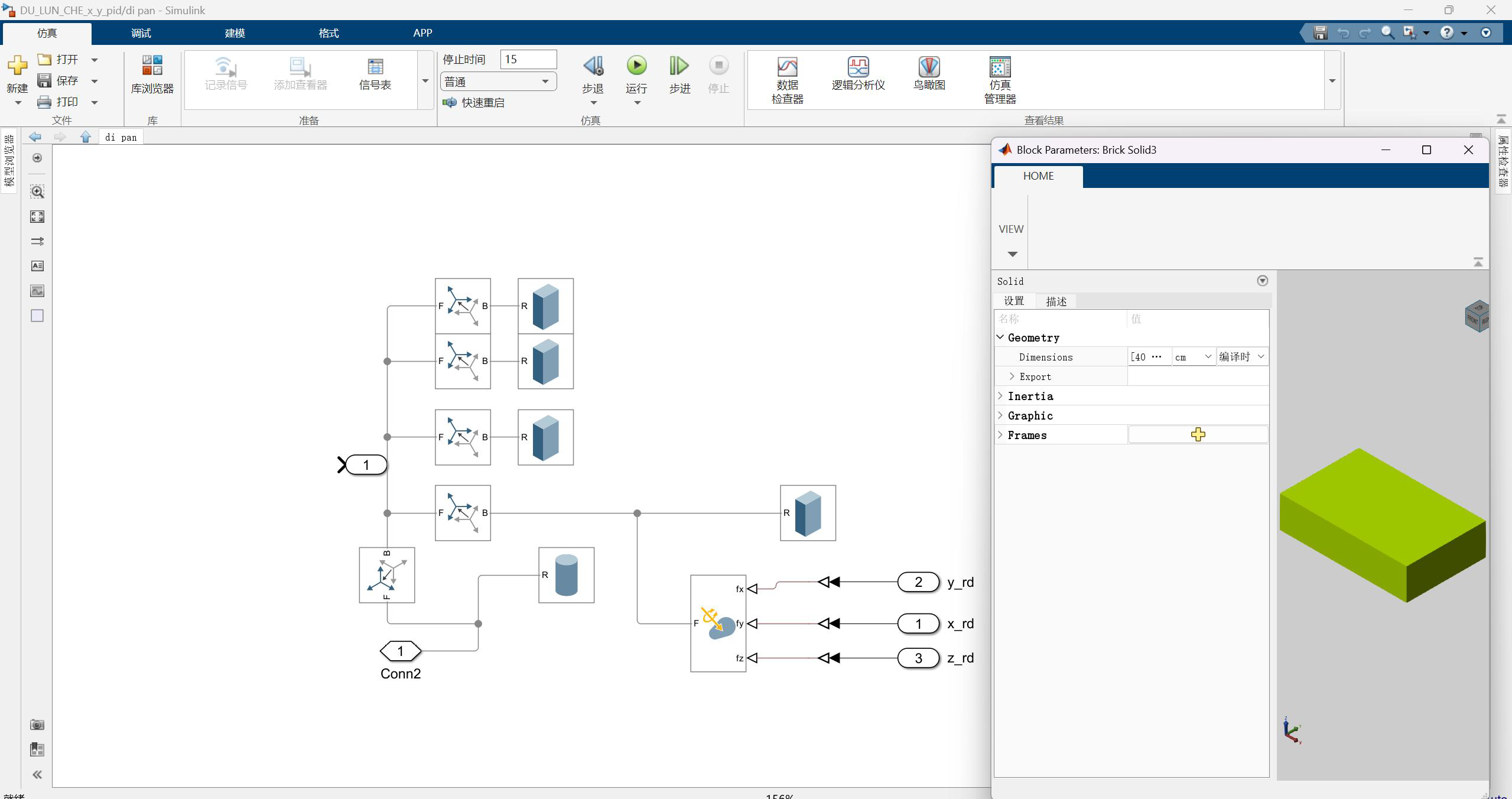Click the Signal Table icon
This screenshot has height=799, width=1512.
click(375, 67)
